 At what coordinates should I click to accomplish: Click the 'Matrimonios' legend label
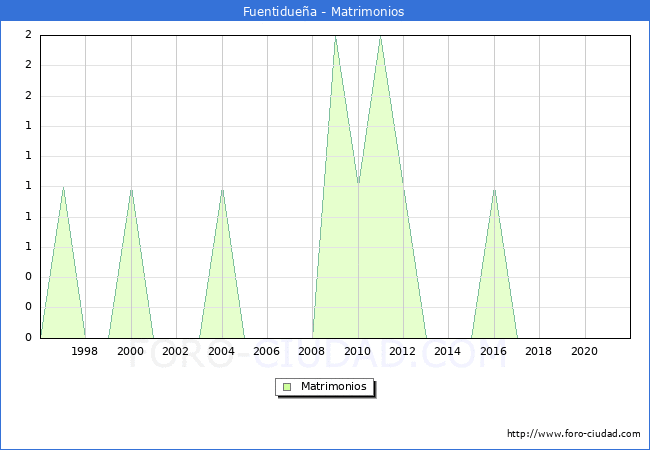pyautogui.click(x=334, y=386)
